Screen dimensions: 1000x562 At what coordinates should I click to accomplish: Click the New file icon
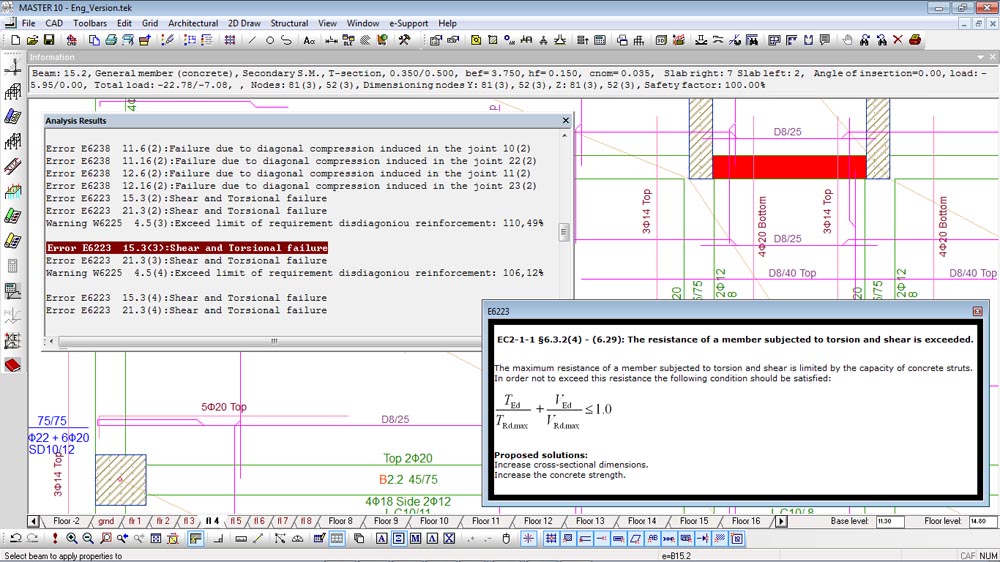[15, 40]
